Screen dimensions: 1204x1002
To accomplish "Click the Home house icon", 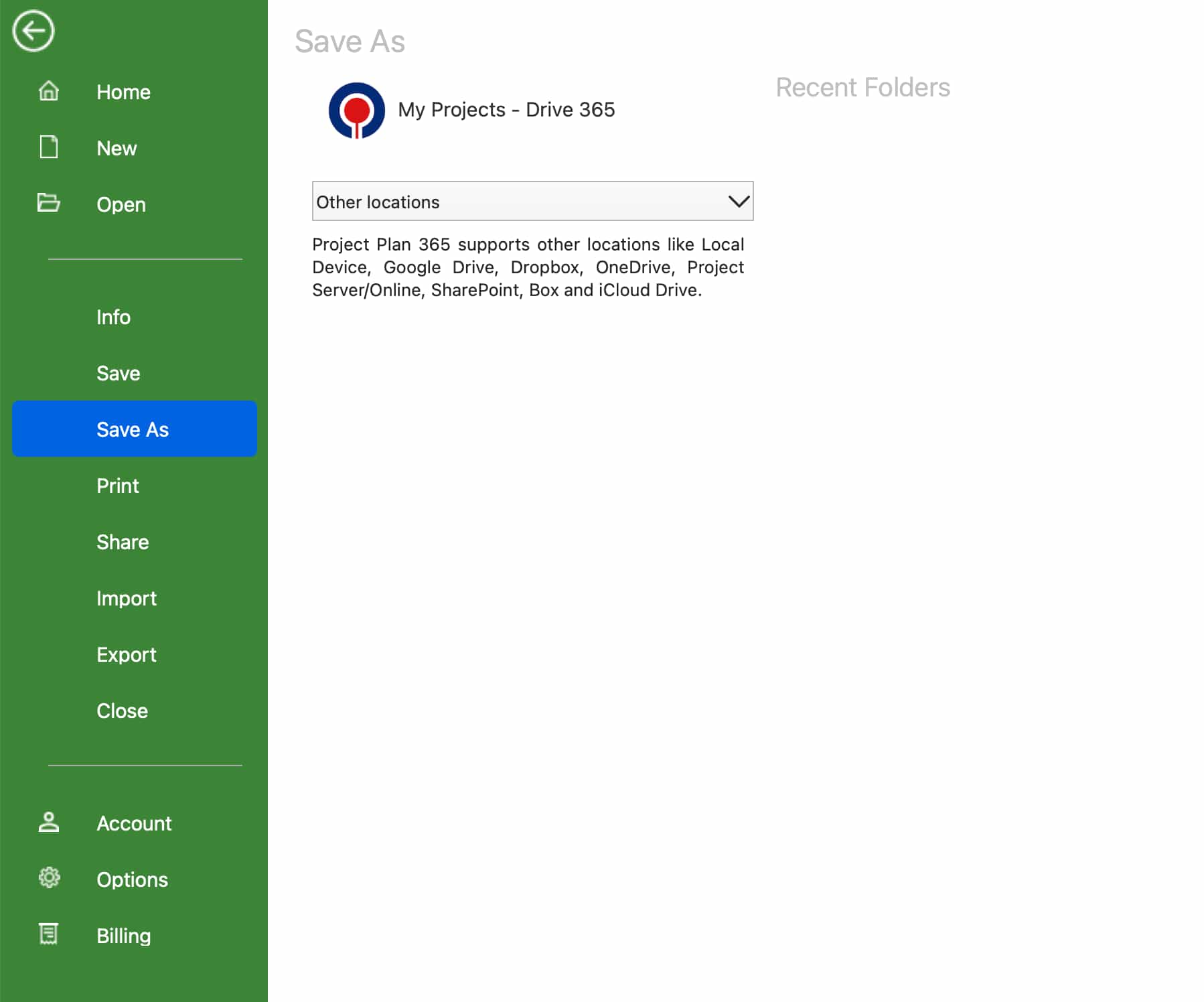I will point(49,91).
